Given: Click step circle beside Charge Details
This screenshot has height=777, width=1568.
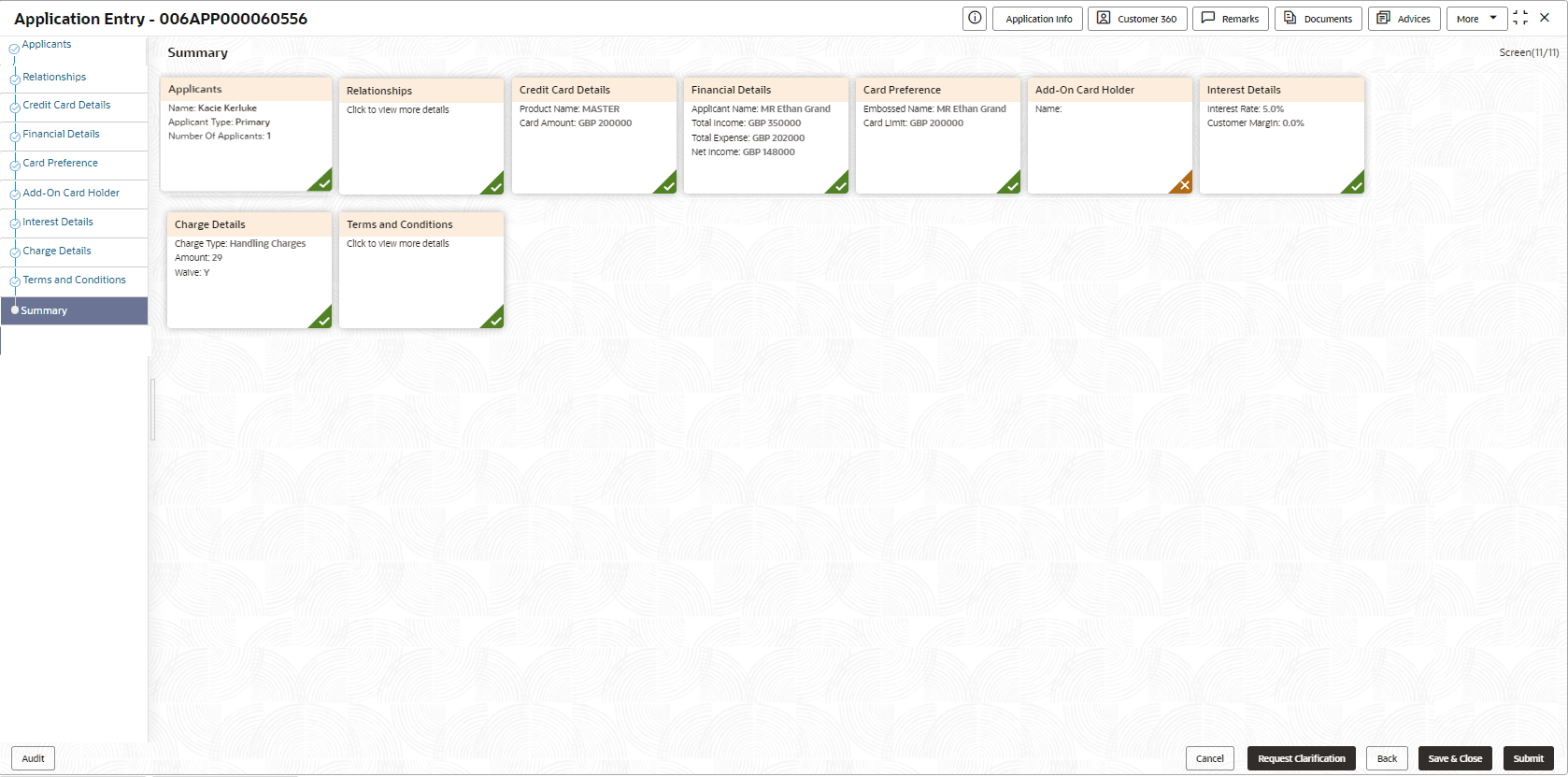Looking at the screenshot, I should coord(15,252).
